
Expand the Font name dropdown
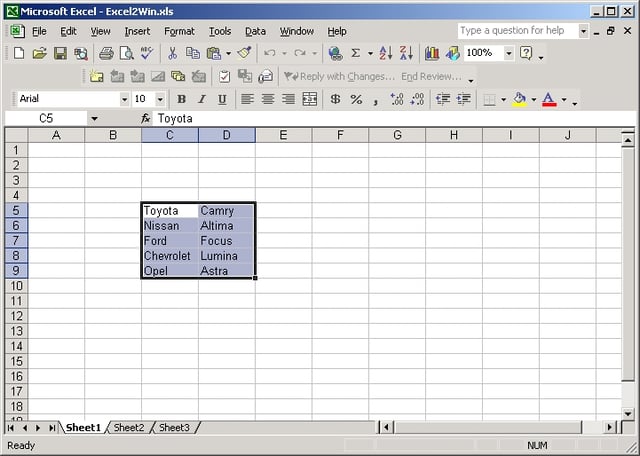point(124,99)
